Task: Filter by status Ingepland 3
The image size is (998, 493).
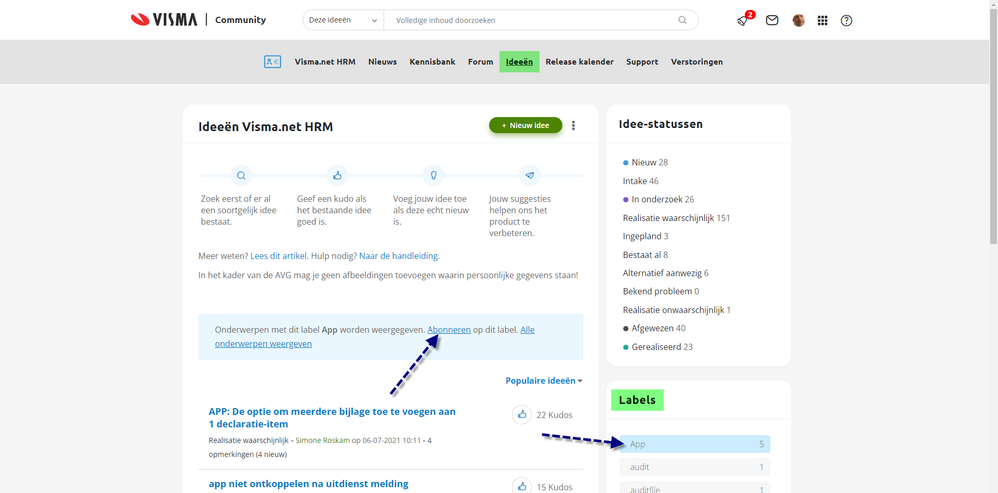Action: [x=645, y=236]
